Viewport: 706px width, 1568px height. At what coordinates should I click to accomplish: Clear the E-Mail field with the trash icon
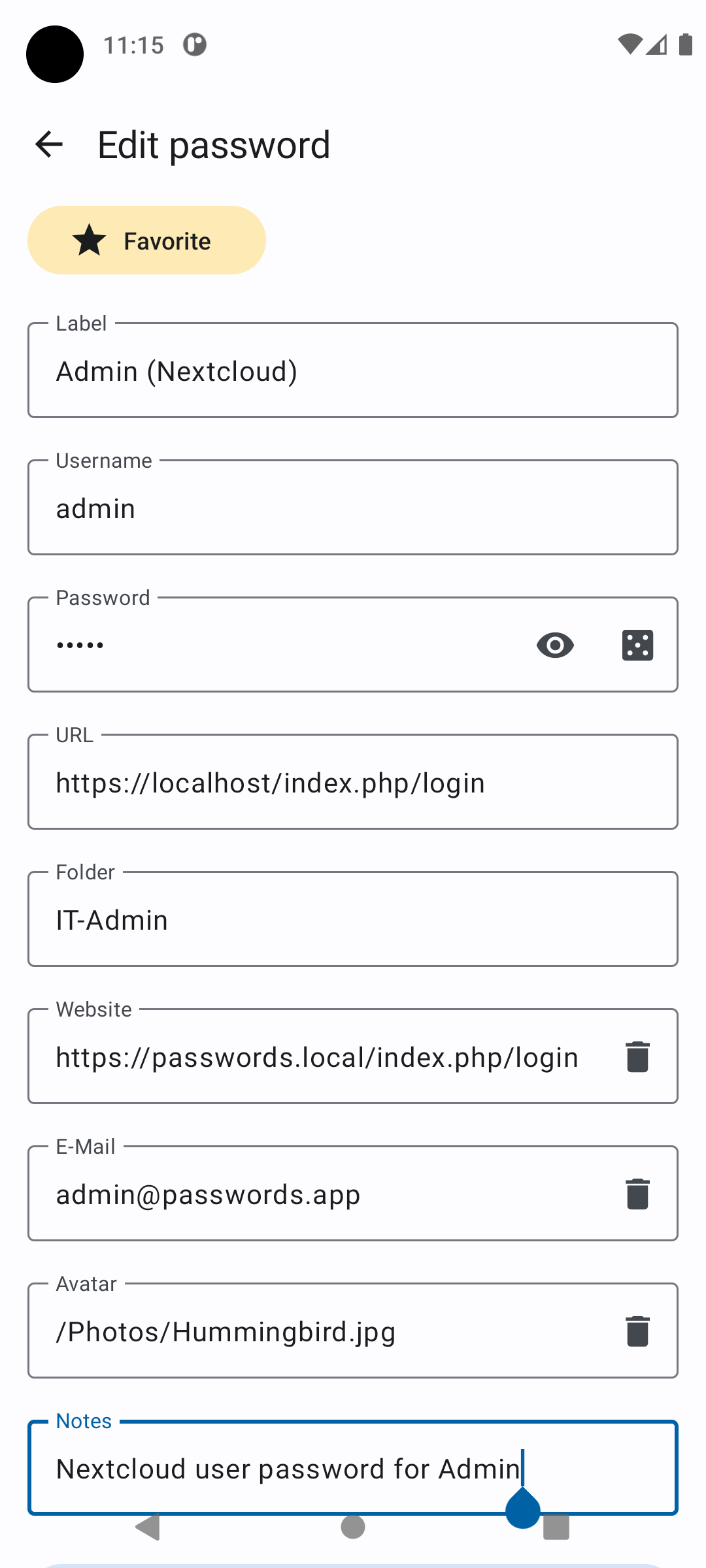[637, 1193]
